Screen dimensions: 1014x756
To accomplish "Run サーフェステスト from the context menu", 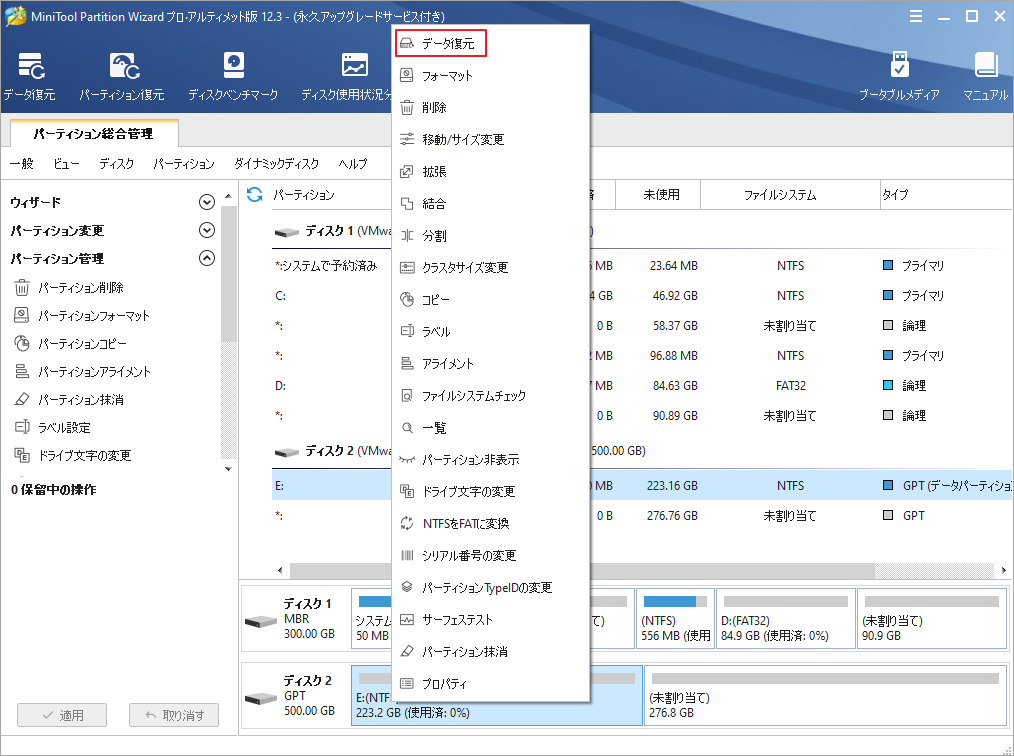I will pos(491,620).
